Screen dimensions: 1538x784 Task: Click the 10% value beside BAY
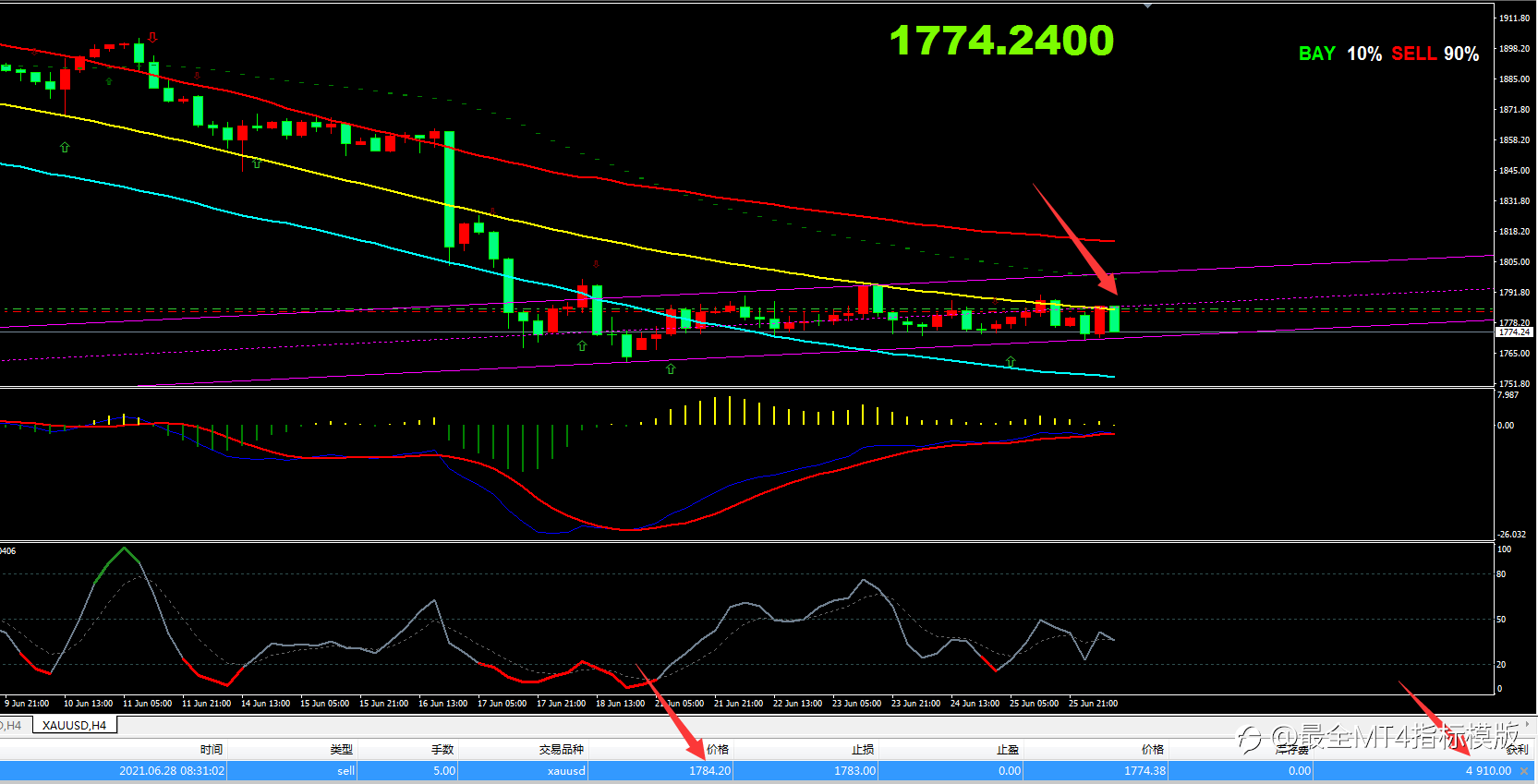pos(1364,54)
